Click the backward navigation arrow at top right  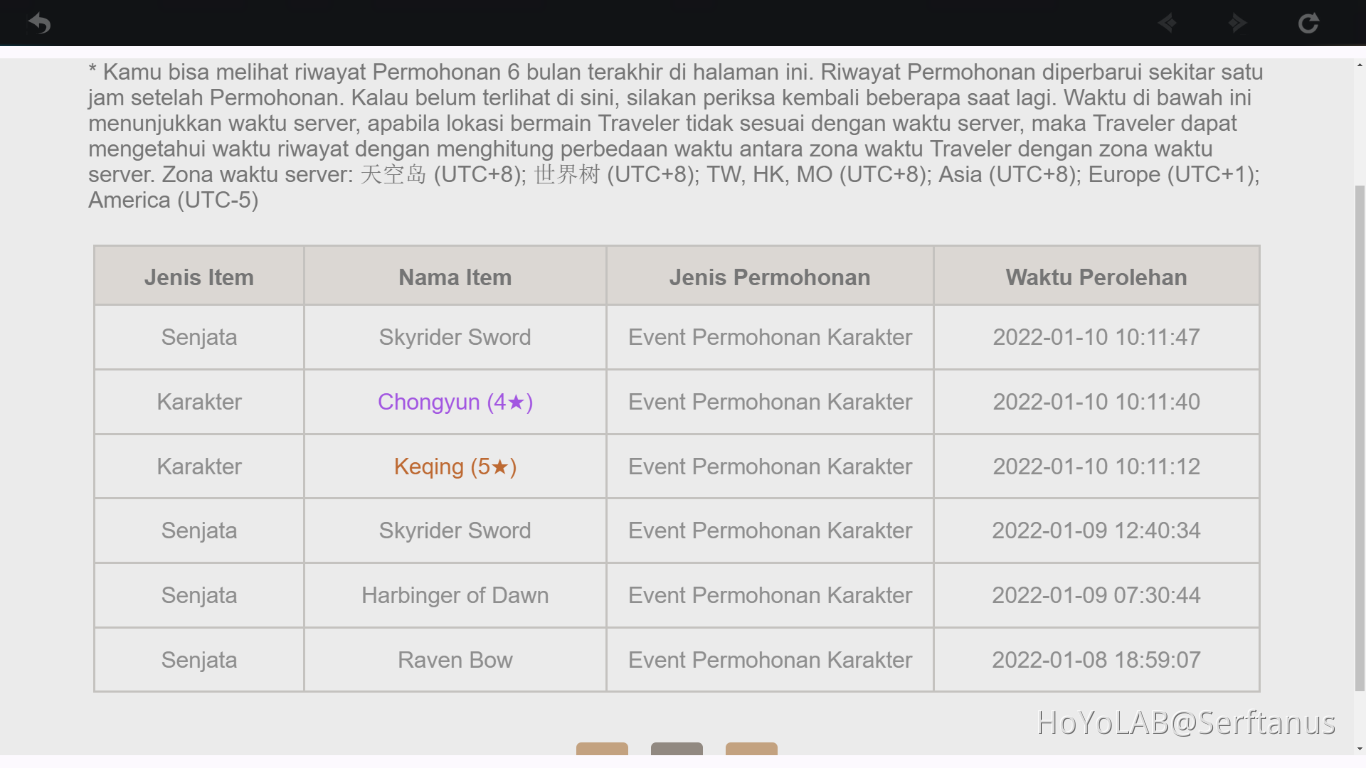click(x=1167, y=22)
